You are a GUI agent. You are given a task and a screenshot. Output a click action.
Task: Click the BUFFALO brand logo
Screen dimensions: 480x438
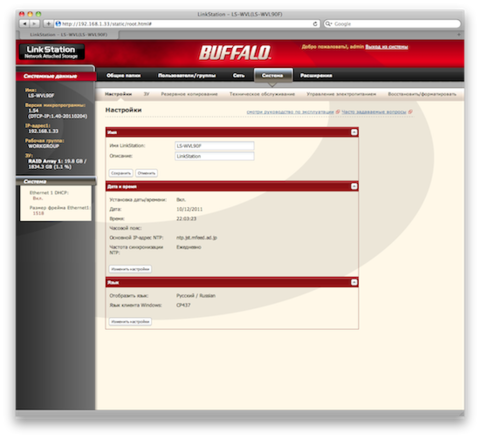click(x=235, y=53)
